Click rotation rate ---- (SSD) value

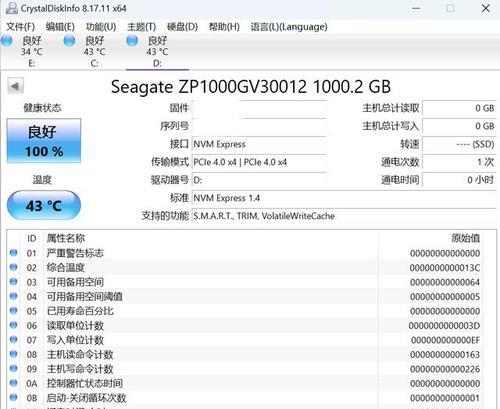(x=459, y=144)
